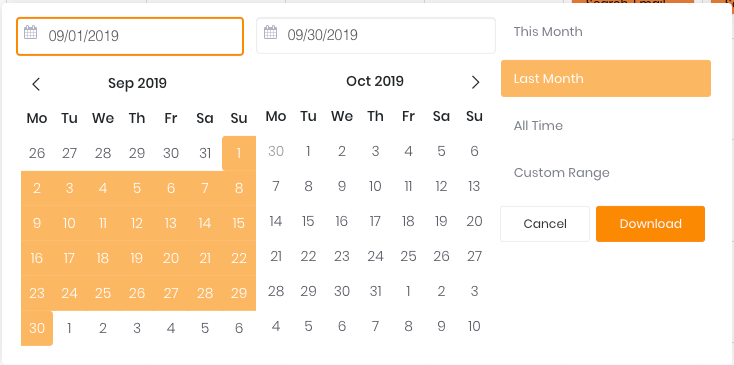This screenshot has height=365, width=734.
Task: Click the calendar icon in start date field
Action: (x=30, y=33)
